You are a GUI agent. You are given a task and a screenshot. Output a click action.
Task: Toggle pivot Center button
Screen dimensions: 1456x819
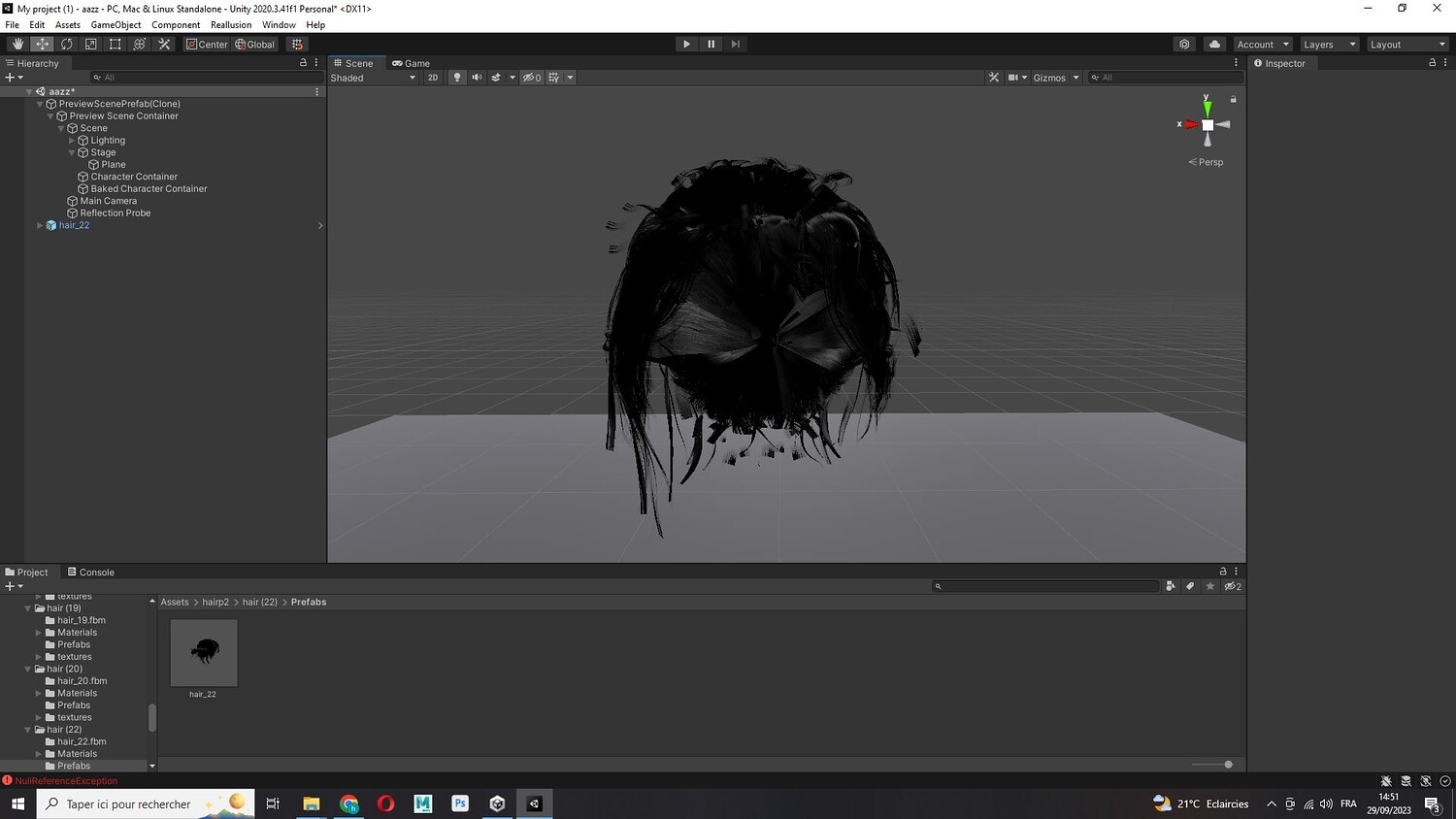(x=207, y=44)
